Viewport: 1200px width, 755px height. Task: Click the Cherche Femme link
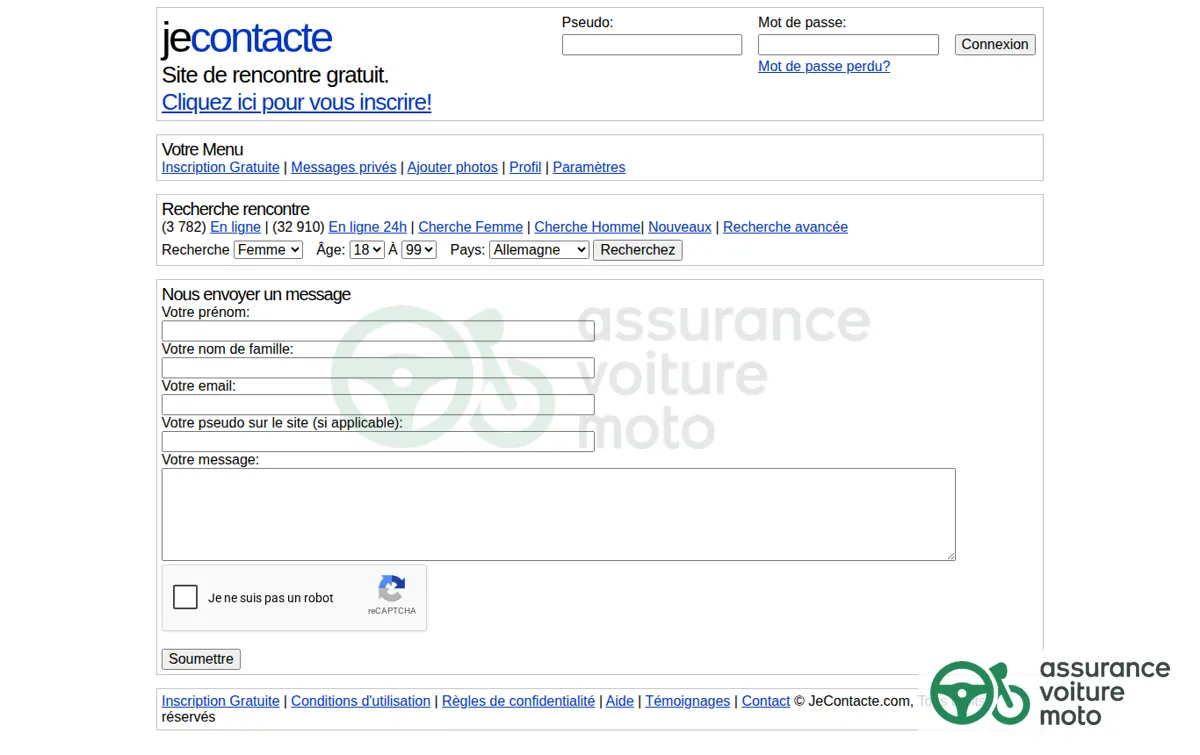tap(471, 227)
